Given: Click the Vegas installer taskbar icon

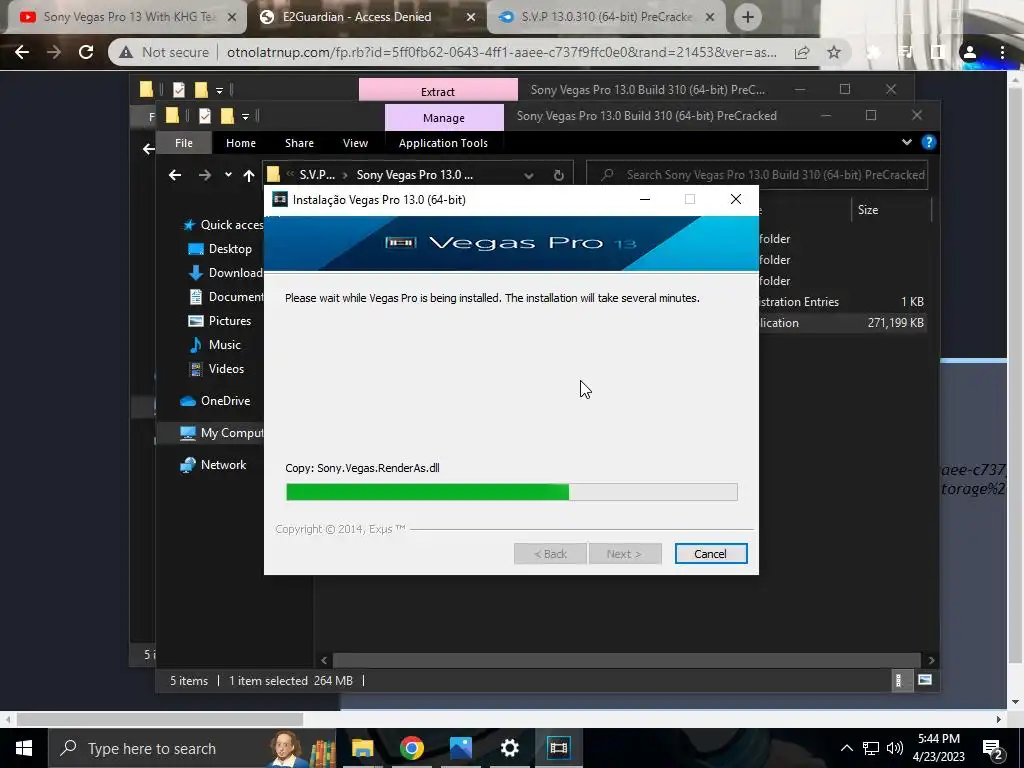Looking at the screenshot, I should point(558,748).
